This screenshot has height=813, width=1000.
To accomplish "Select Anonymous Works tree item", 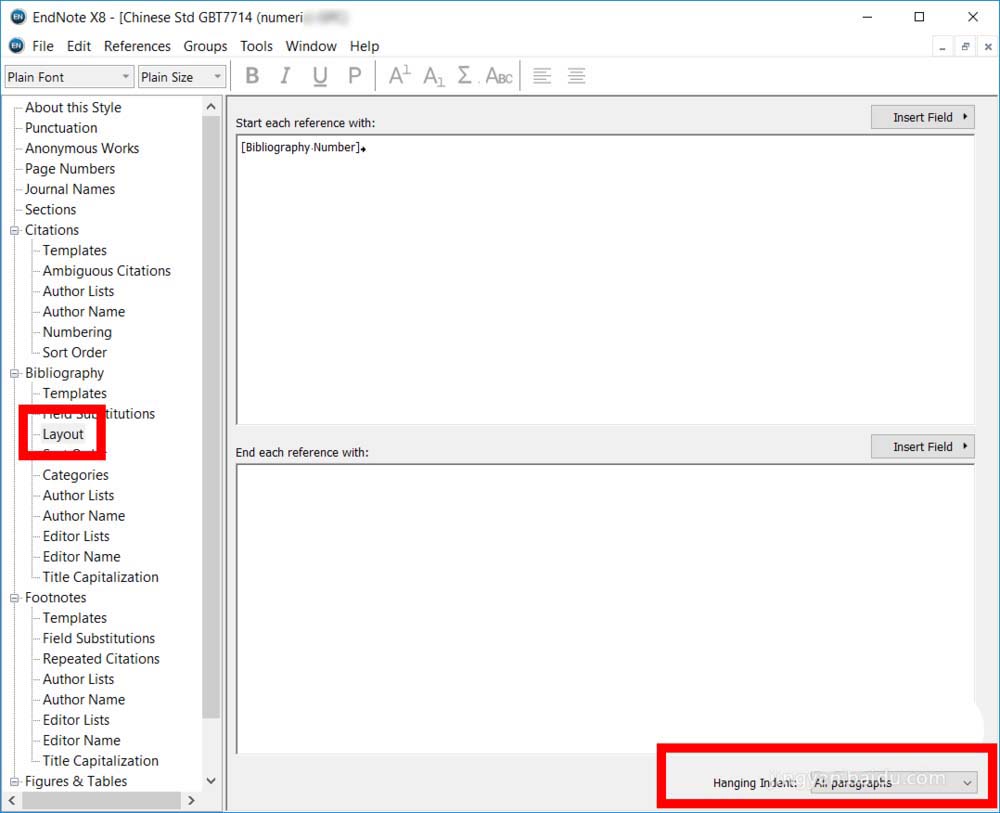I will (82, 148).
